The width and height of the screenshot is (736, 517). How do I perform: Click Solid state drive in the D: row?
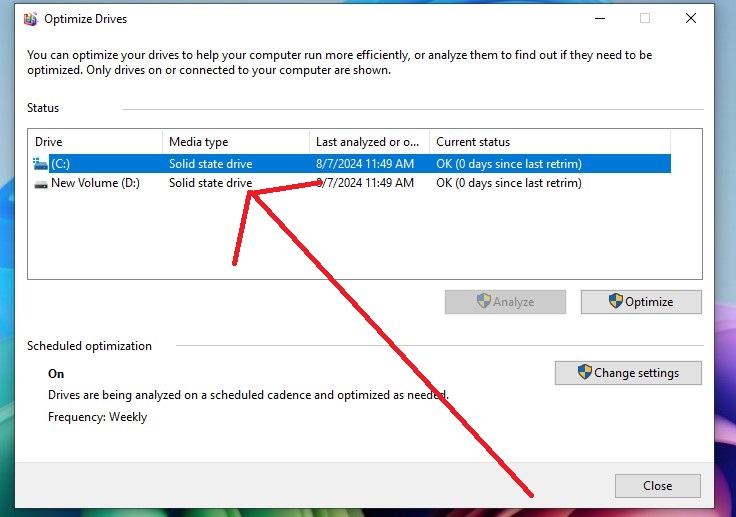(211, 183)
